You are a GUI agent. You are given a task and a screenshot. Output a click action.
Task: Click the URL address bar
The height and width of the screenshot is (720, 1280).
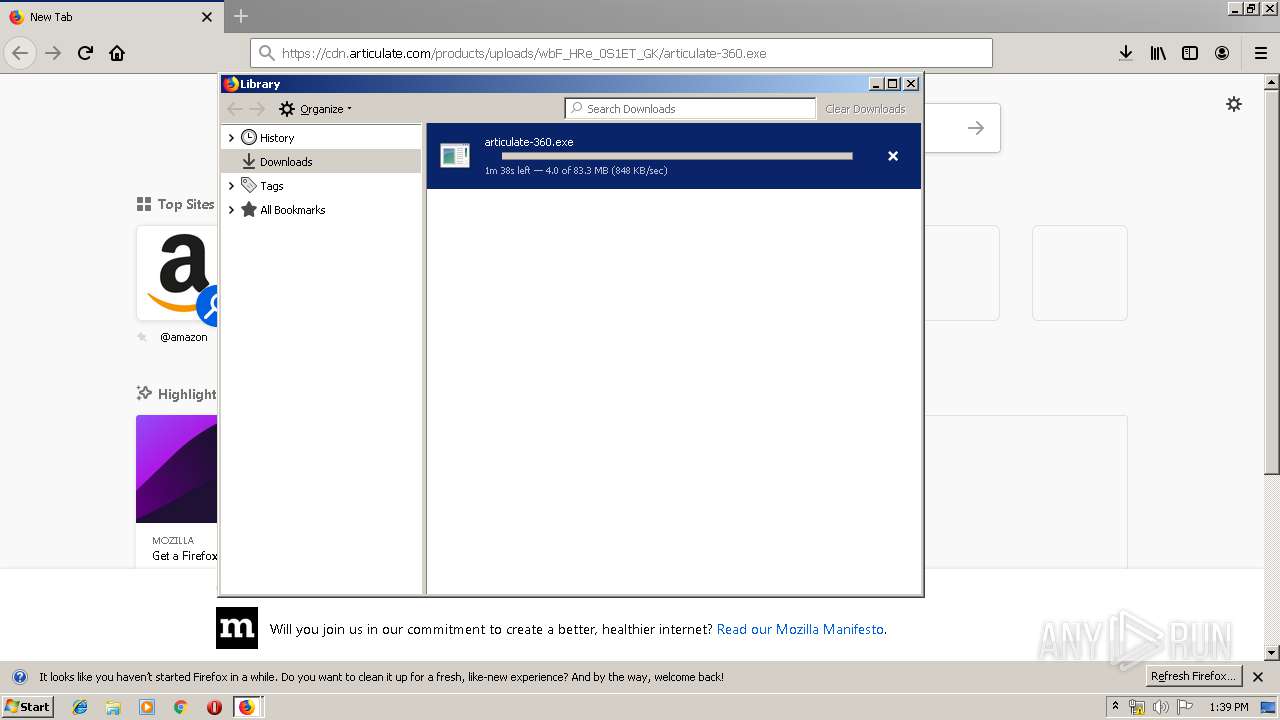click(621, 53)
